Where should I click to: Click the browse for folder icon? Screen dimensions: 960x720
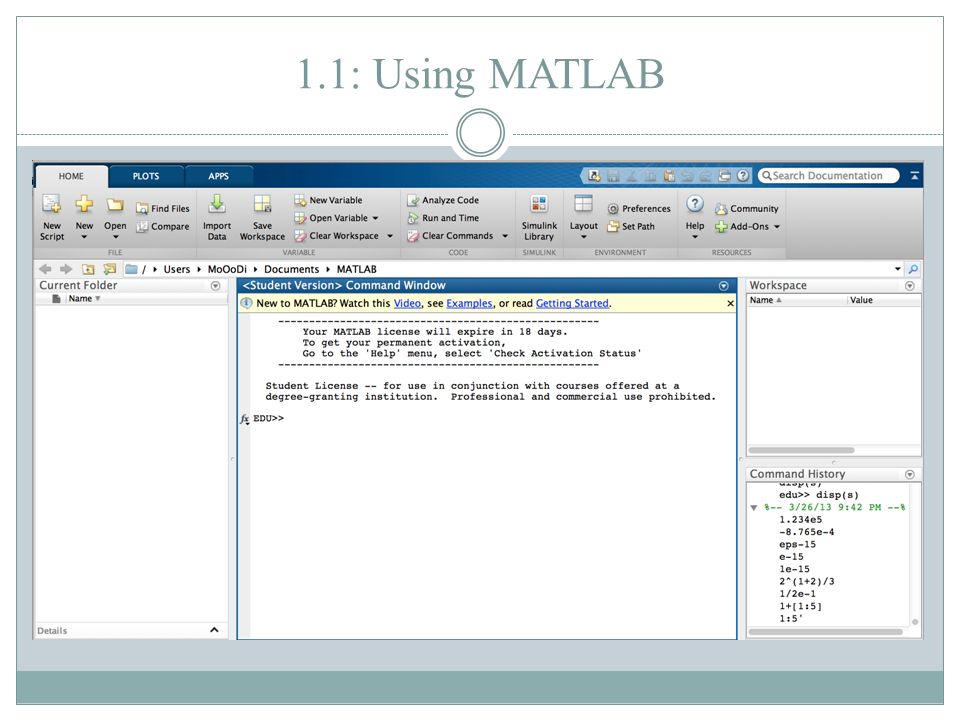(x=110, y=269)
